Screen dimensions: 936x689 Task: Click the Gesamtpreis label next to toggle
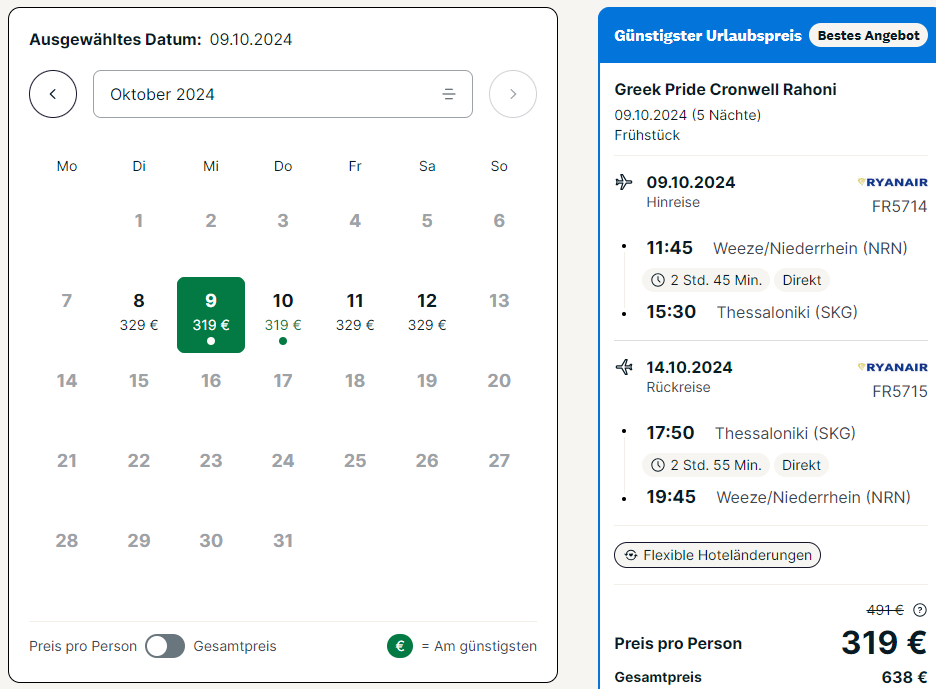tap(235, 646)
